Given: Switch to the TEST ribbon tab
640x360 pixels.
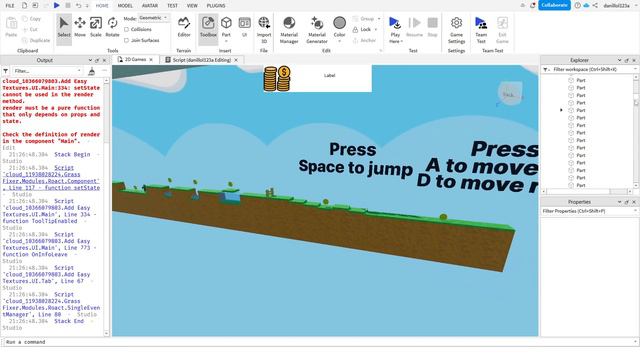Looking at the screenshot, I should coord(172,6).
